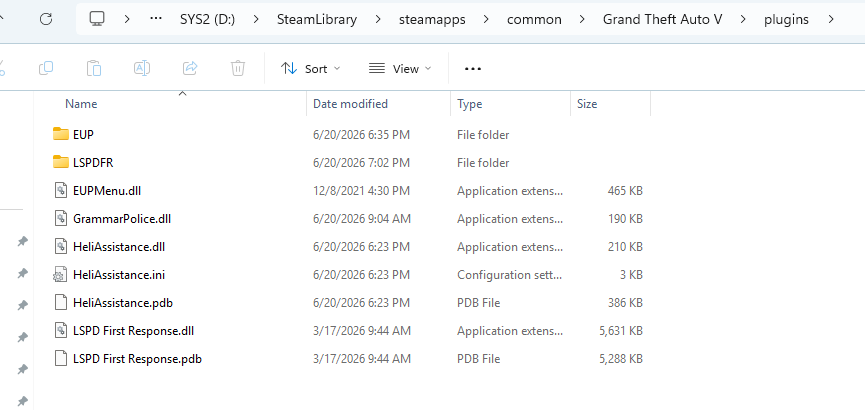The height and width of the screenshot is (410, 865).
Task: Click the 190 KB size cell
Action: 625,219
